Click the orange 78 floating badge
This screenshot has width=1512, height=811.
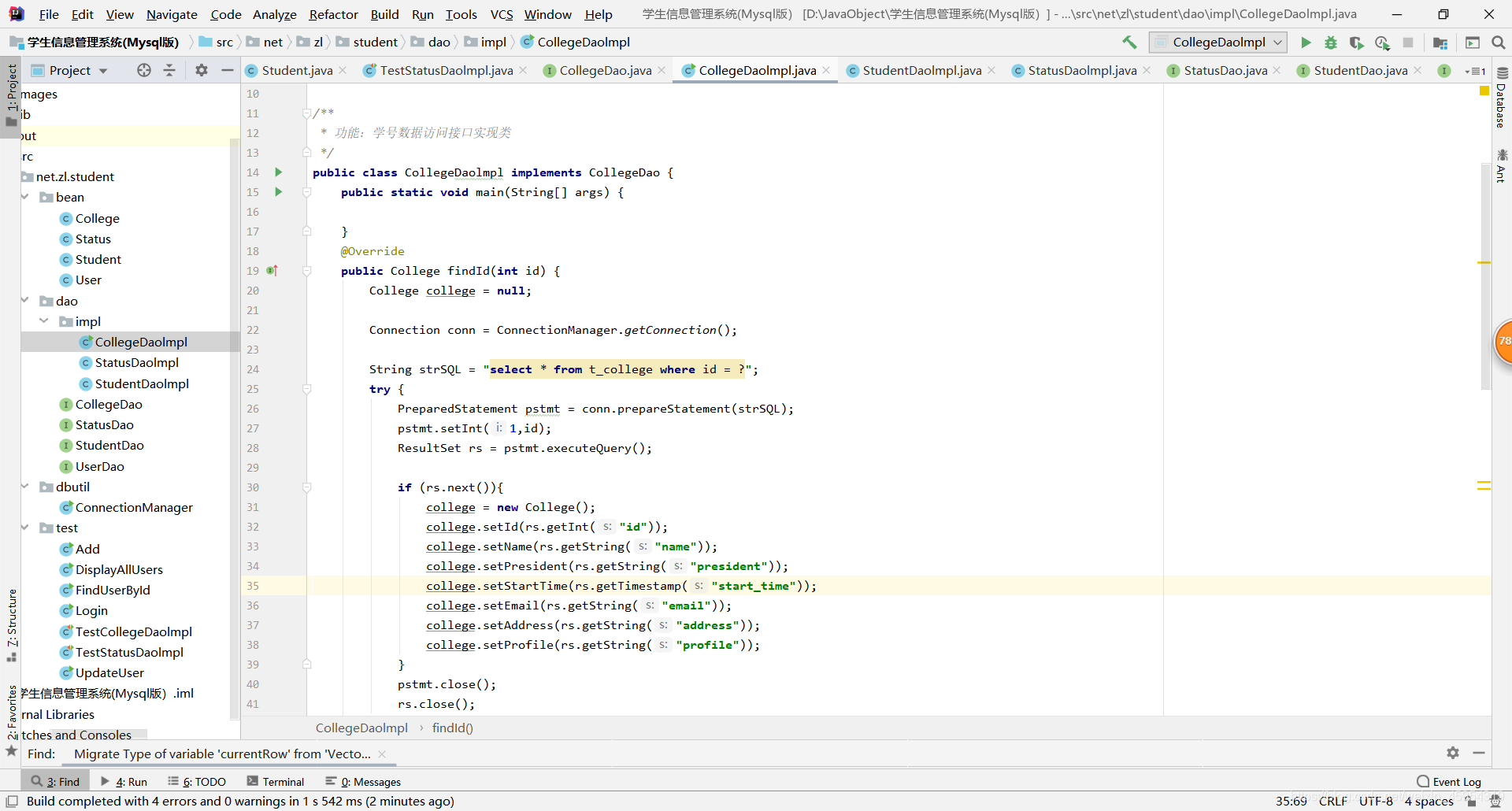[x=1503, y=341]
